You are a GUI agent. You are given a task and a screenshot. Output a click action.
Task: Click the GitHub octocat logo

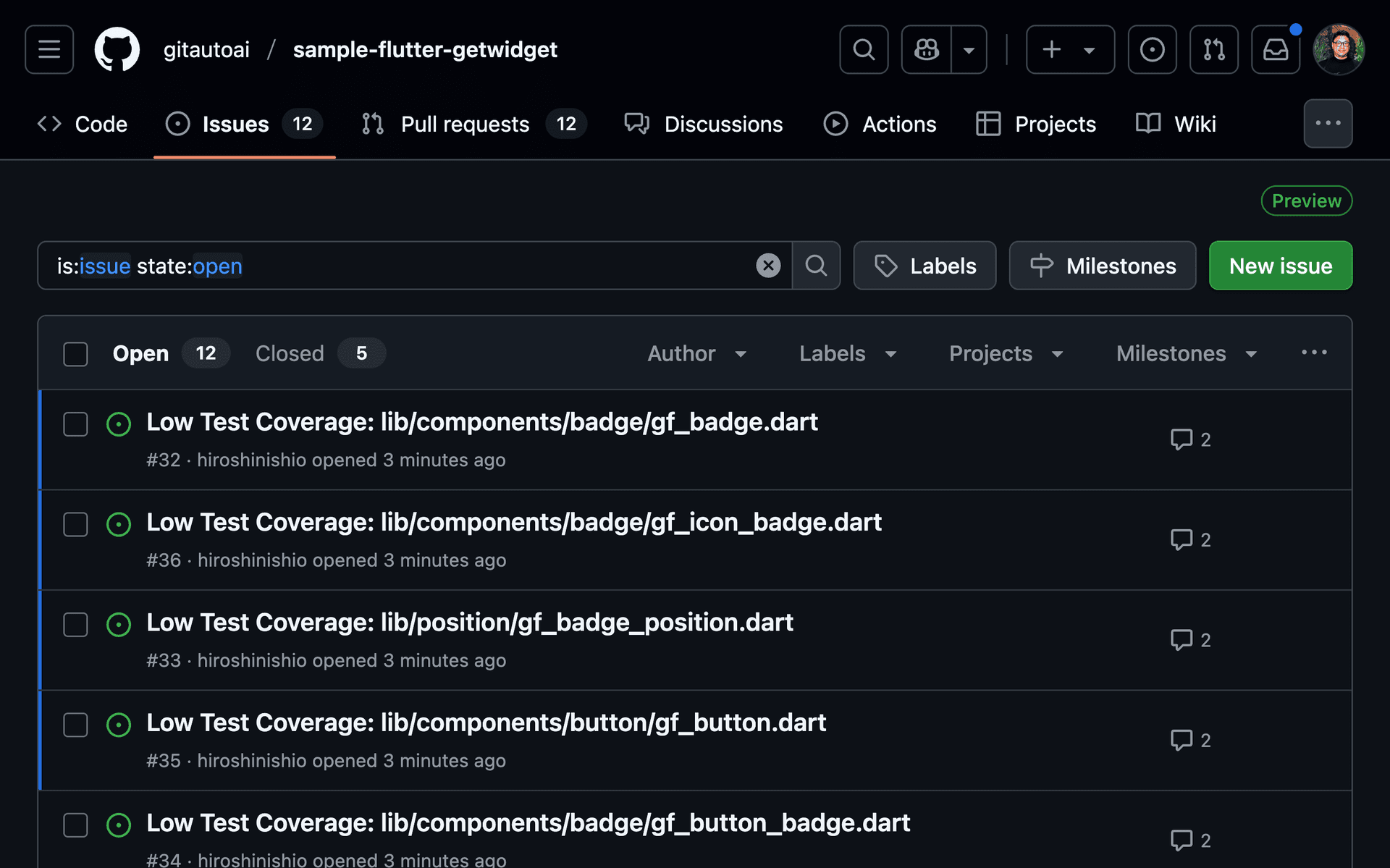[117, 49]
